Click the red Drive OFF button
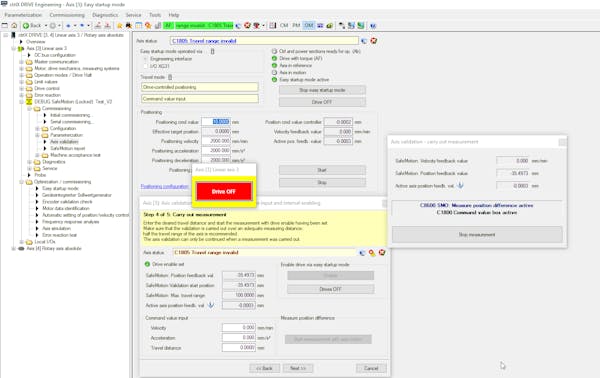600x378 pixels. tap(224, 191)
